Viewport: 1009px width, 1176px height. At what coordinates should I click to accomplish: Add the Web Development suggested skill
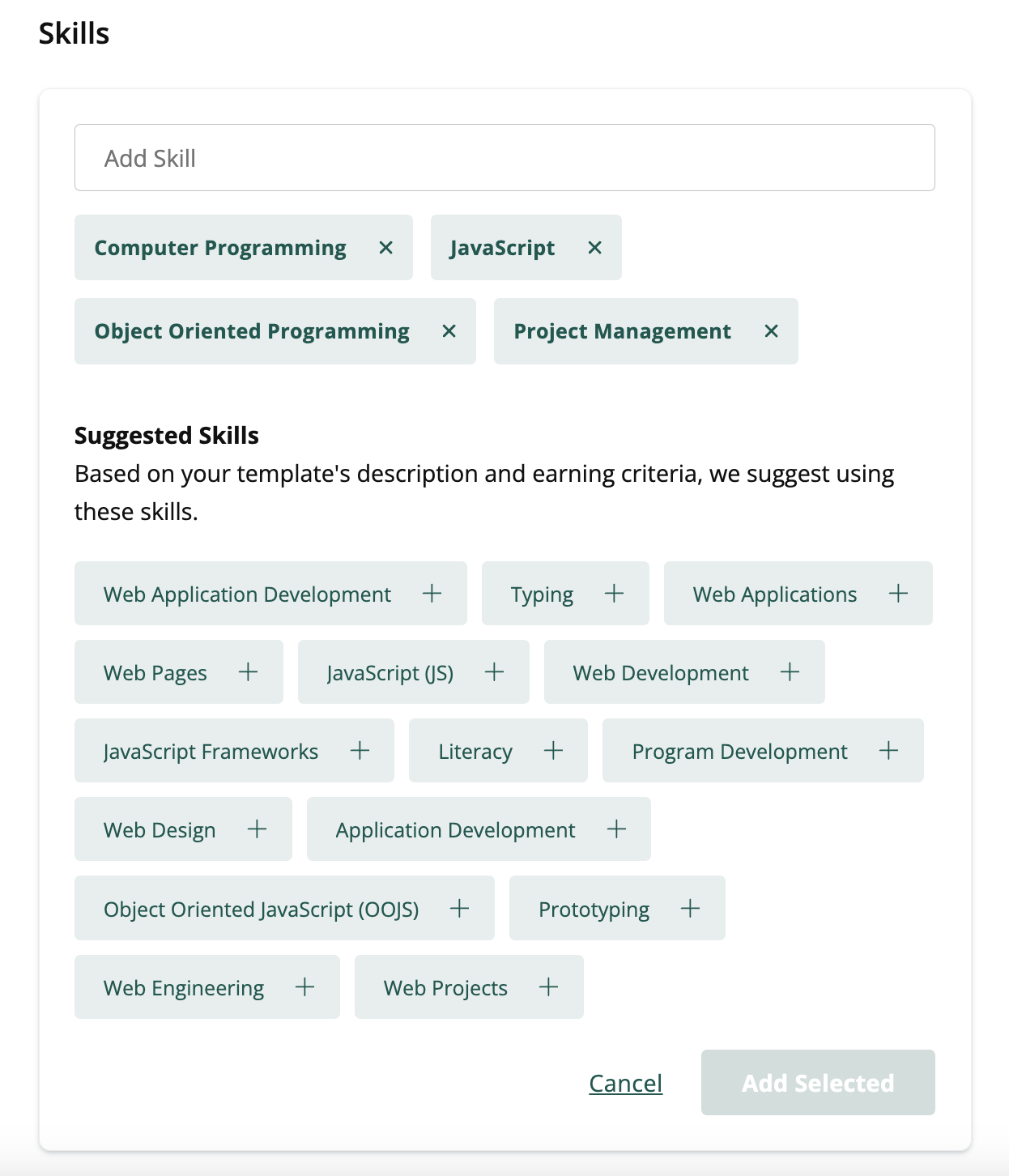790,672
